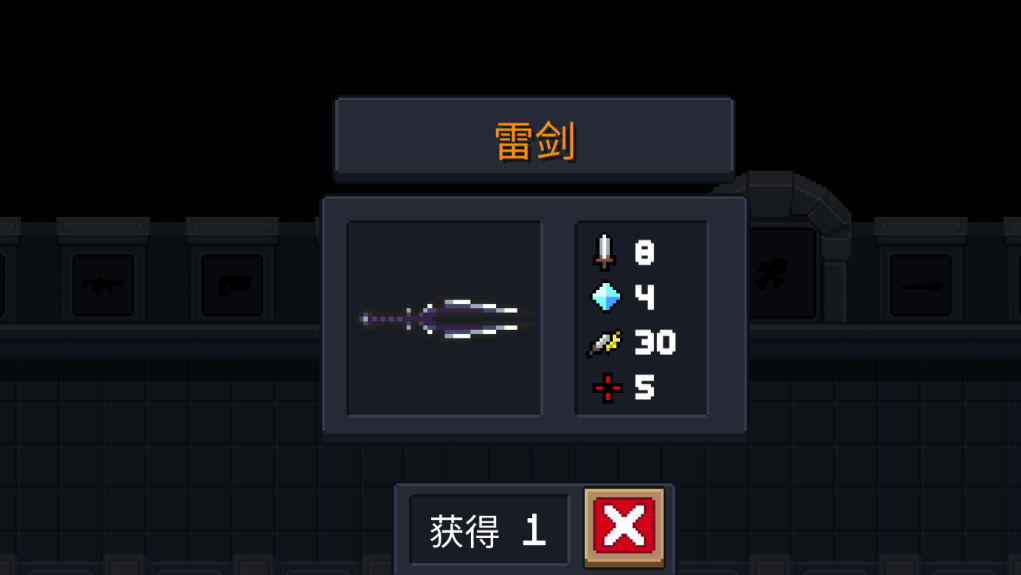The image size is (1021, 575).
Task: Tap the red crosshair accuracy icon
Action: (607, 388)
